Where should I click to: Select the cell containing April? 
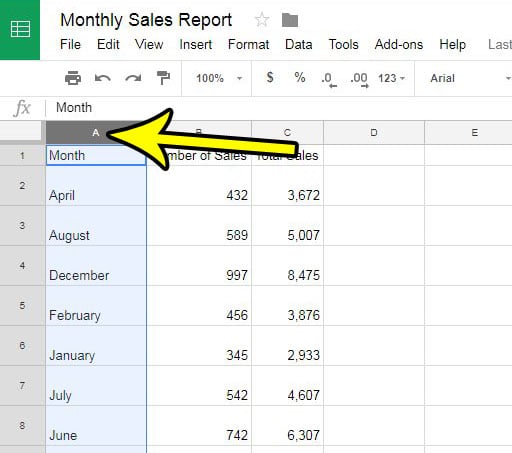pos(96,186)
